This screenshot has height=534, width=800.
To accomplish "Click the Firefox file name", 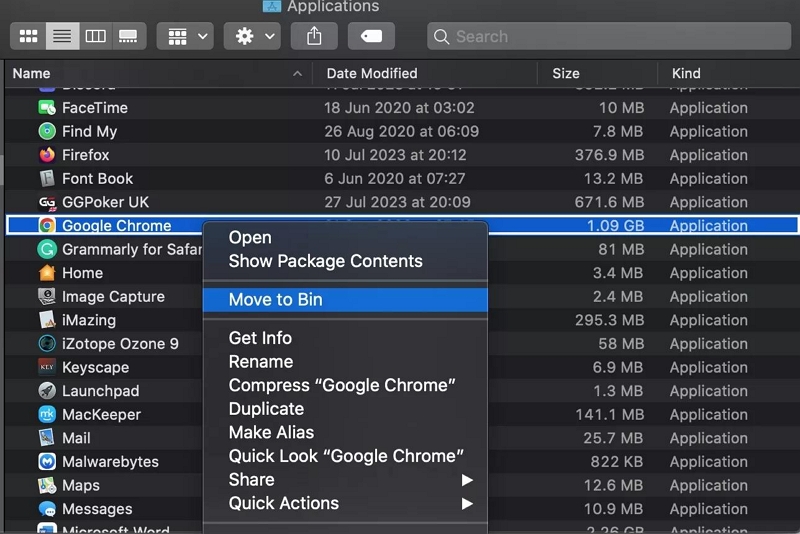I will 86,155.
